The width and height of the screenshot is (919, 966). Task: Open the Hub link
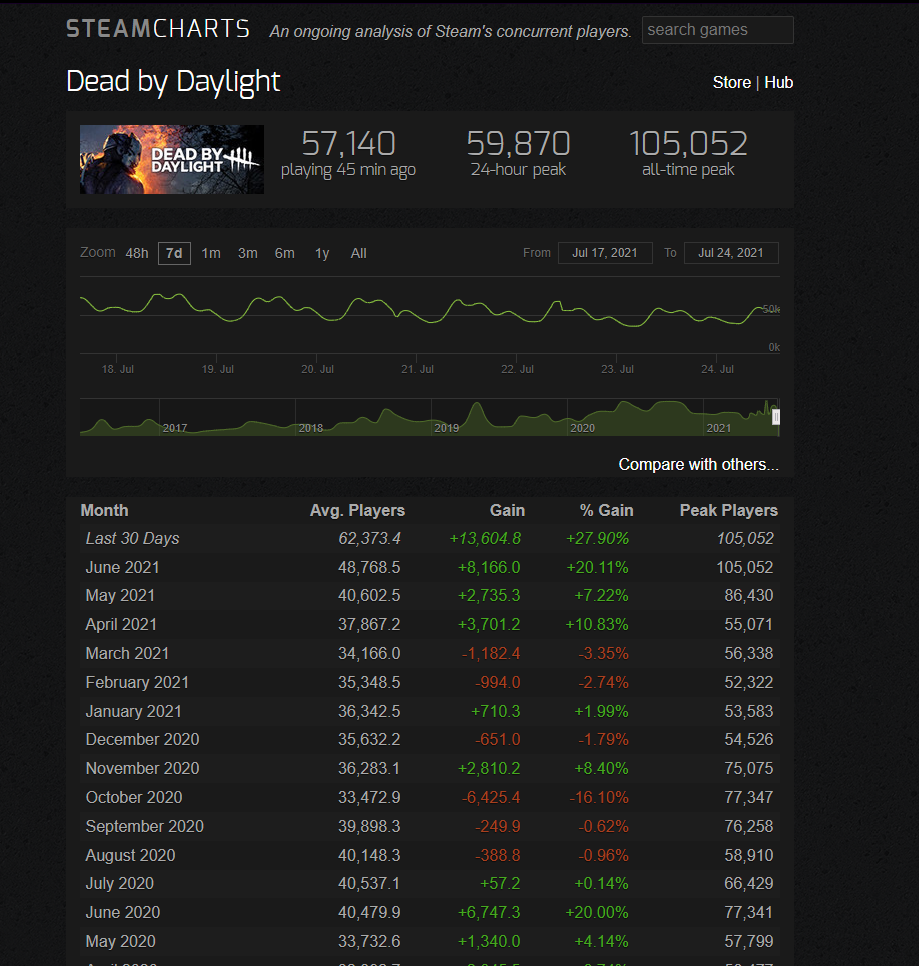click(779, 83)
